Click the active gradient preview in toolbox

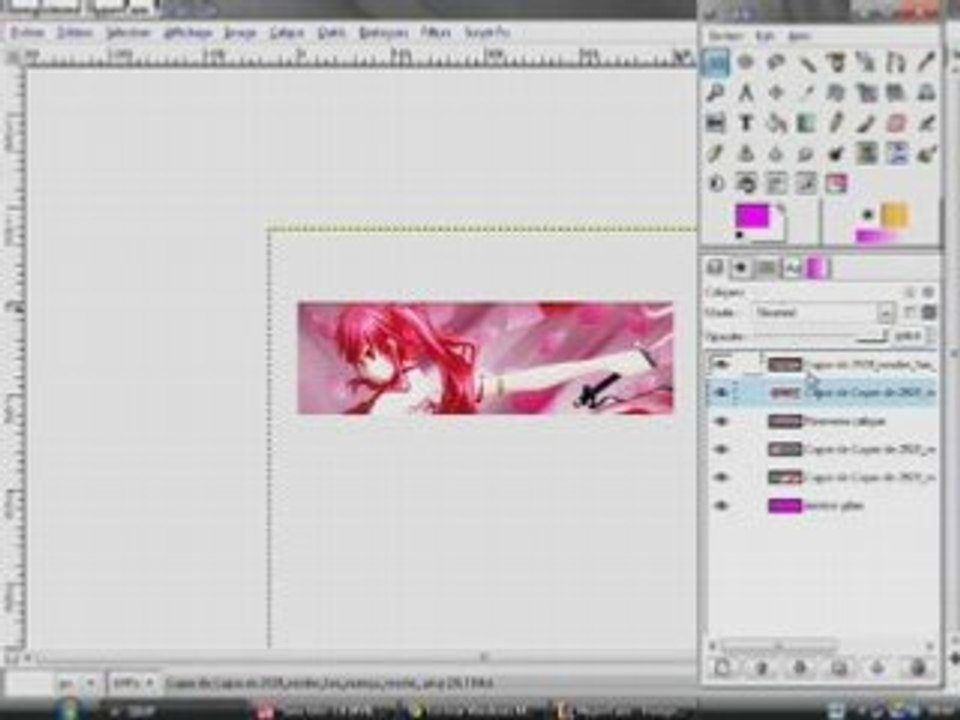[877, 236]
